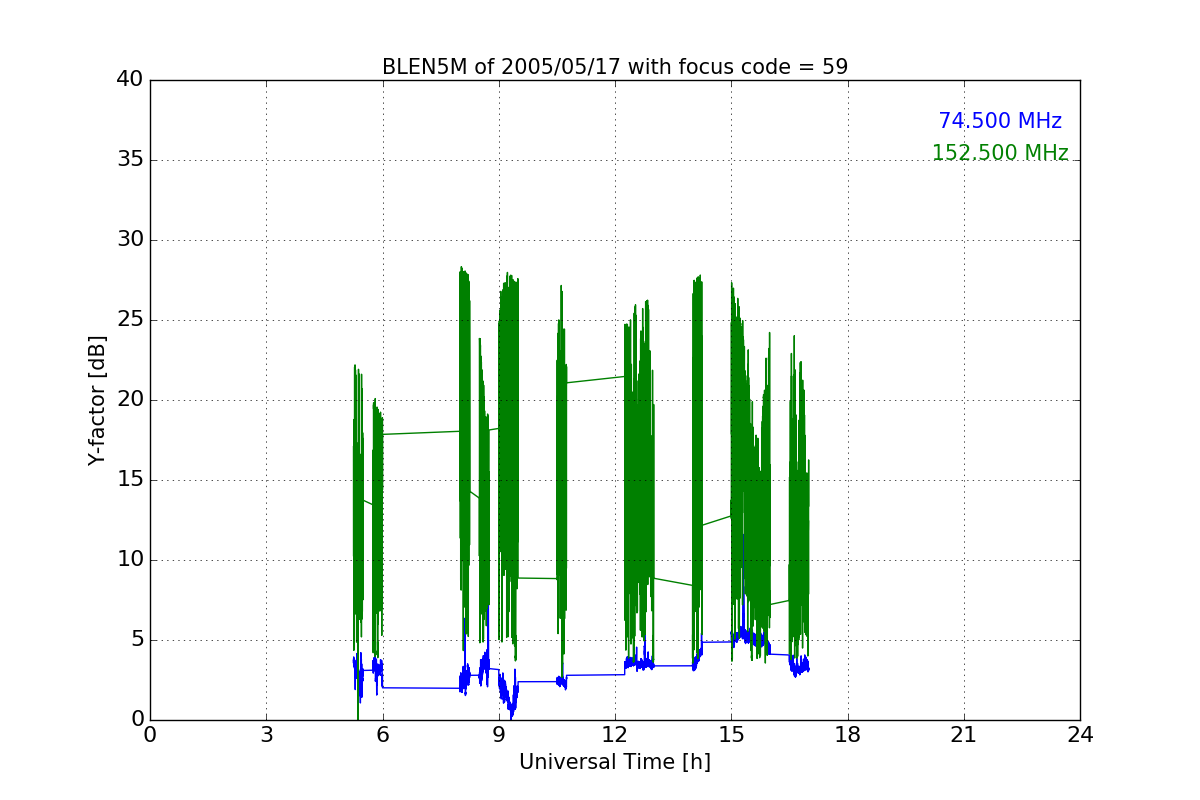The width and height of the screenshot is (1200, 800).
Task: Click the y-axis tick label 20
Action: [x=130, y=400]
